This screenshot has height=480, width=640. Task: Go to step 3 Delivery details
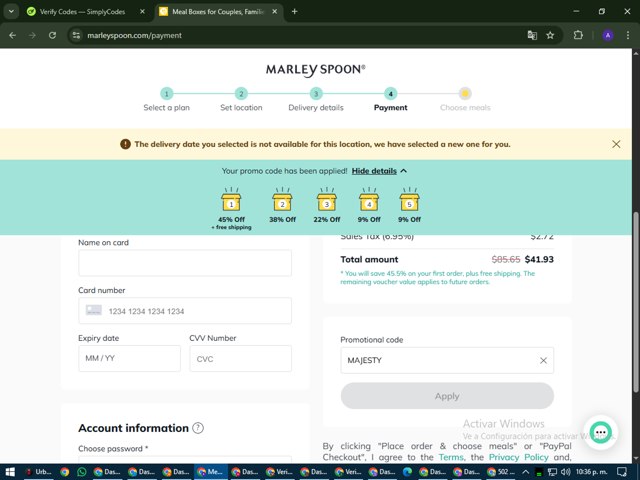point(316,94)
